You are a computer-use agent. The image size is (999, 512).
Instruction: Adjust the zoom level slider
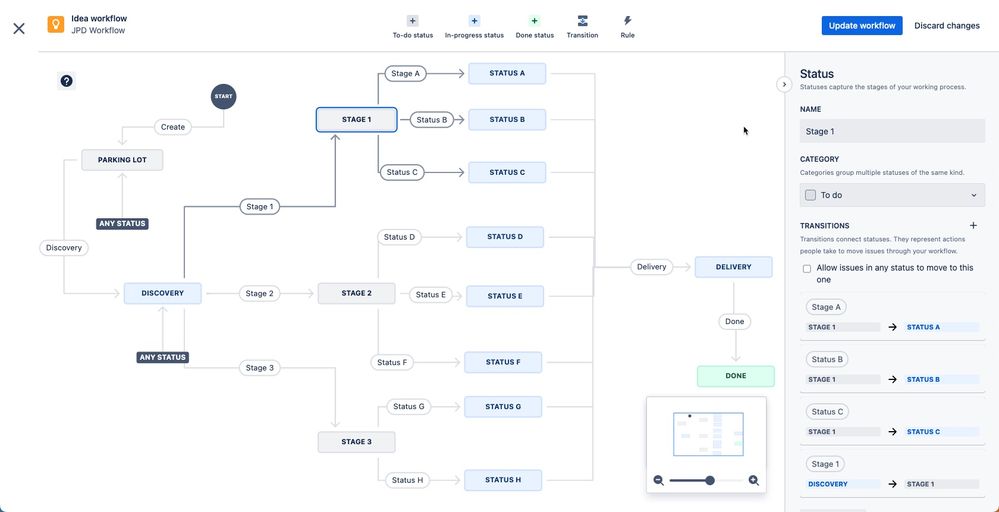coord(710,480)
